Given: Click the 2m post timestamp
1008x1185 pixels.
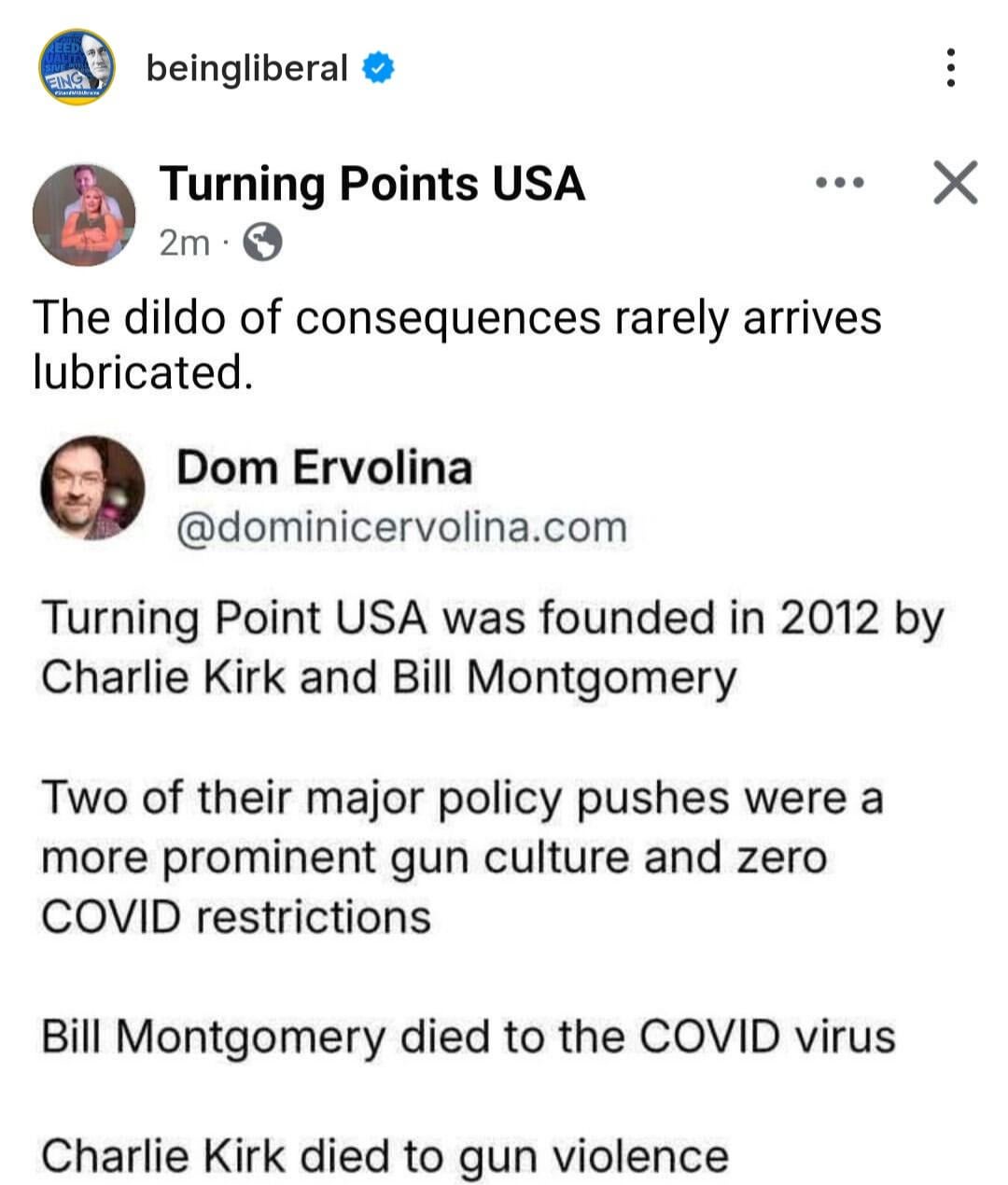Looking at the screenshot, I should click(184, 244).
